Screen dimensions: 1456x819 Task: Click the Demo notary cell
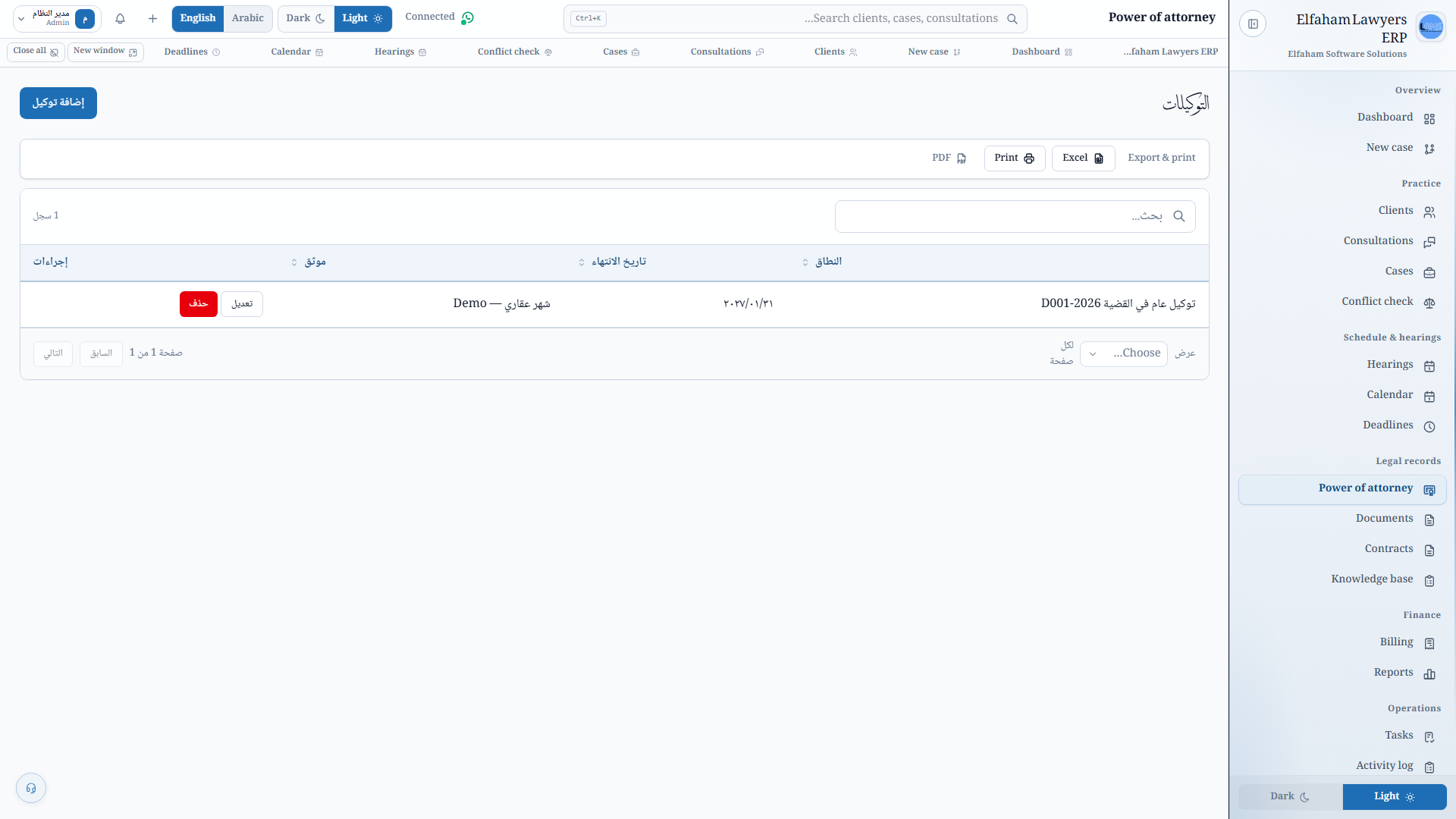tap(502, 304)
